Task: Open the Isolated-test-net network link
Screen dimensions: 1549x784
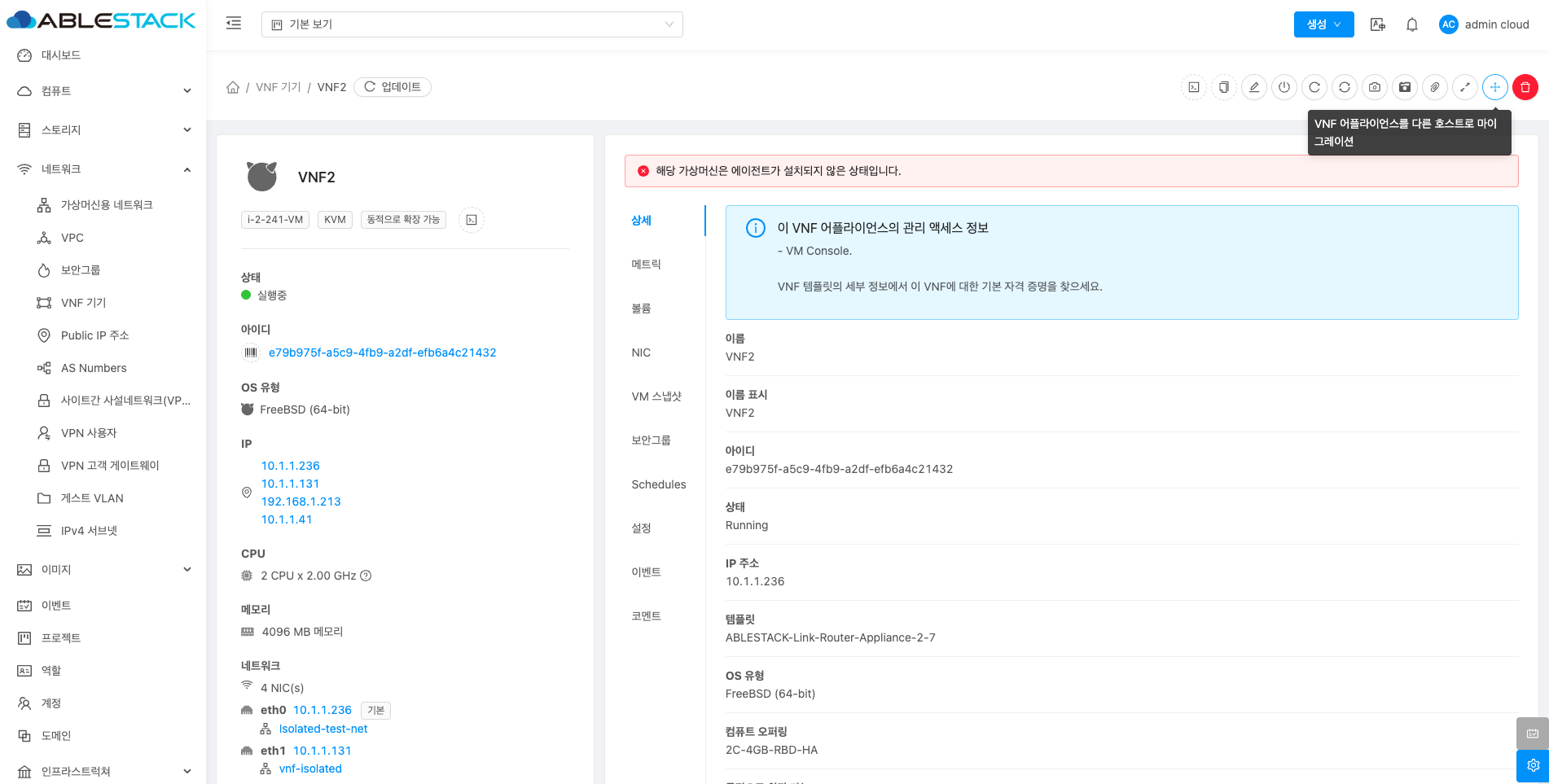Action: (323, 729)
